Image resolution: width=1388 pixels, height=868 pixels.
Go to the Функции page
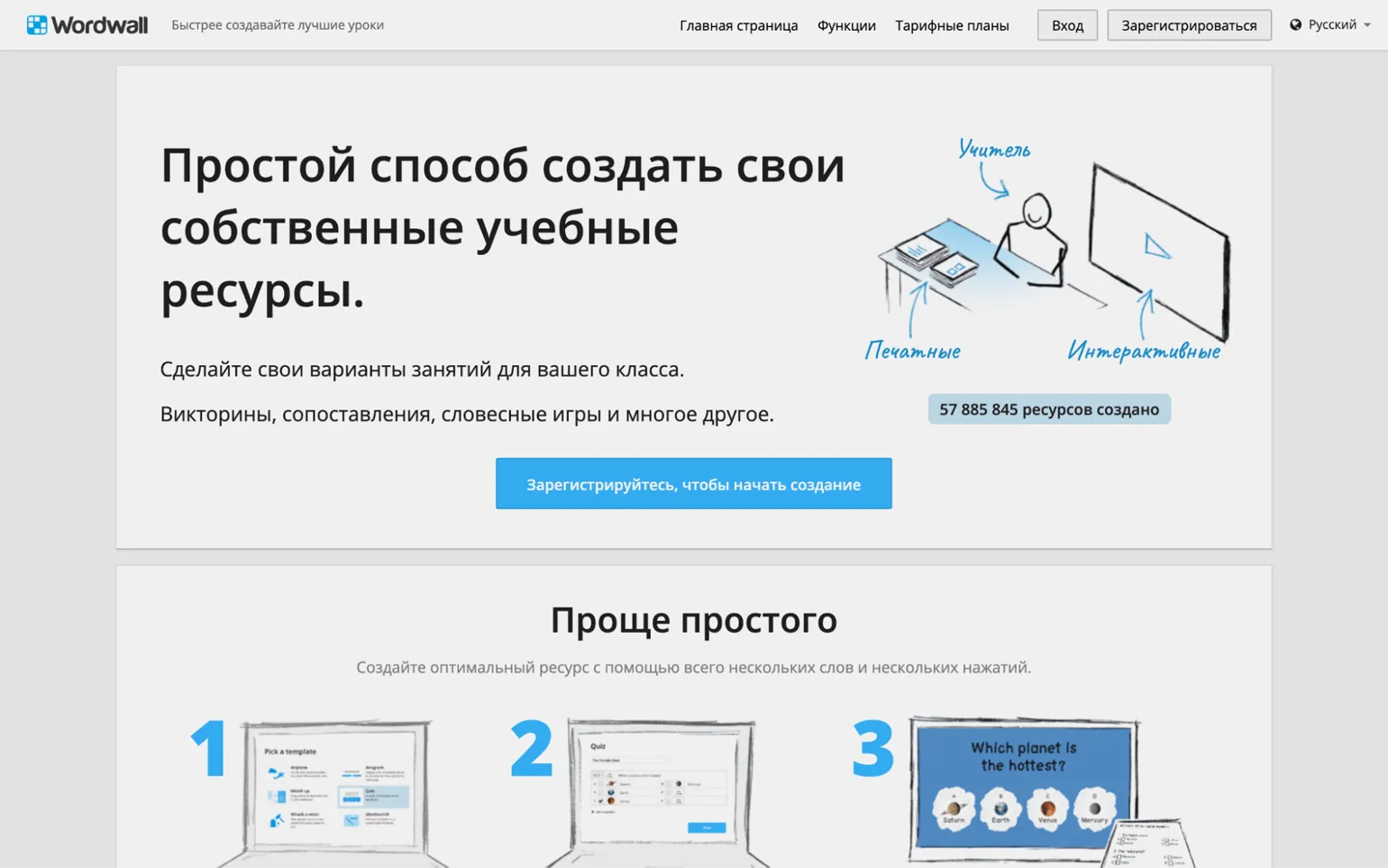[x=845, y=25]
